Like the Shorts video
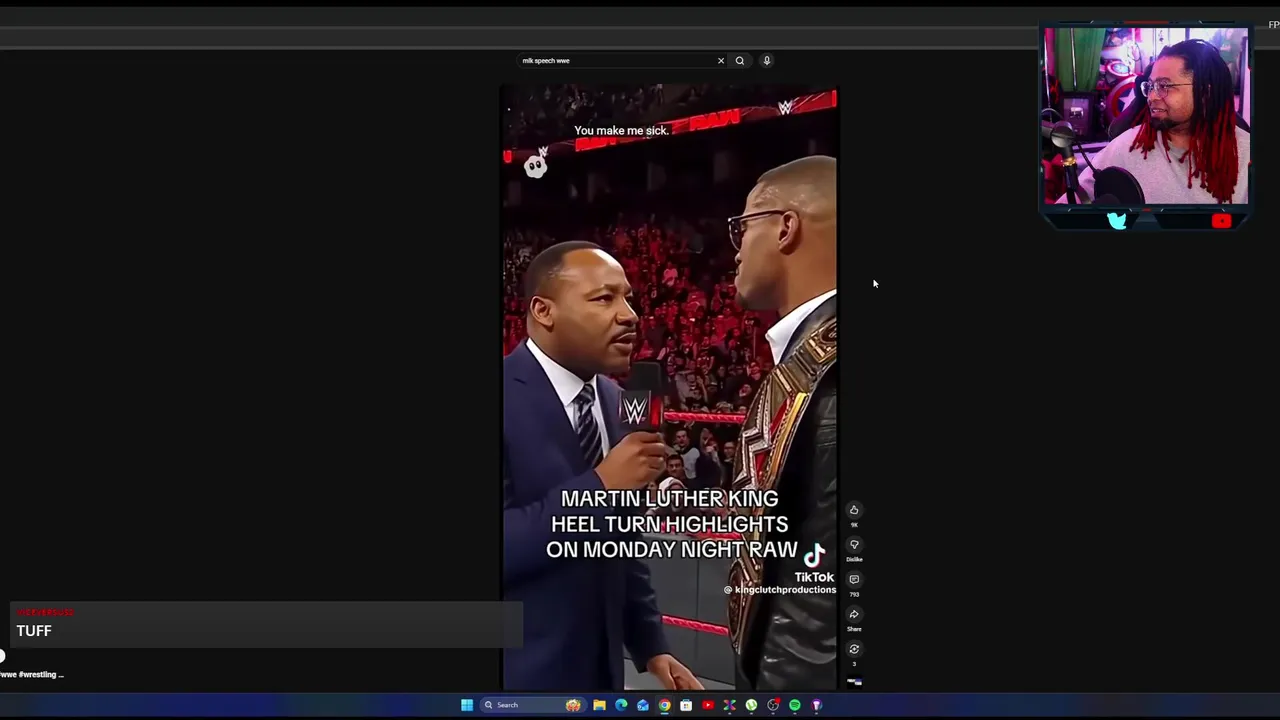 pyautogui.click(x=854, y=510)
